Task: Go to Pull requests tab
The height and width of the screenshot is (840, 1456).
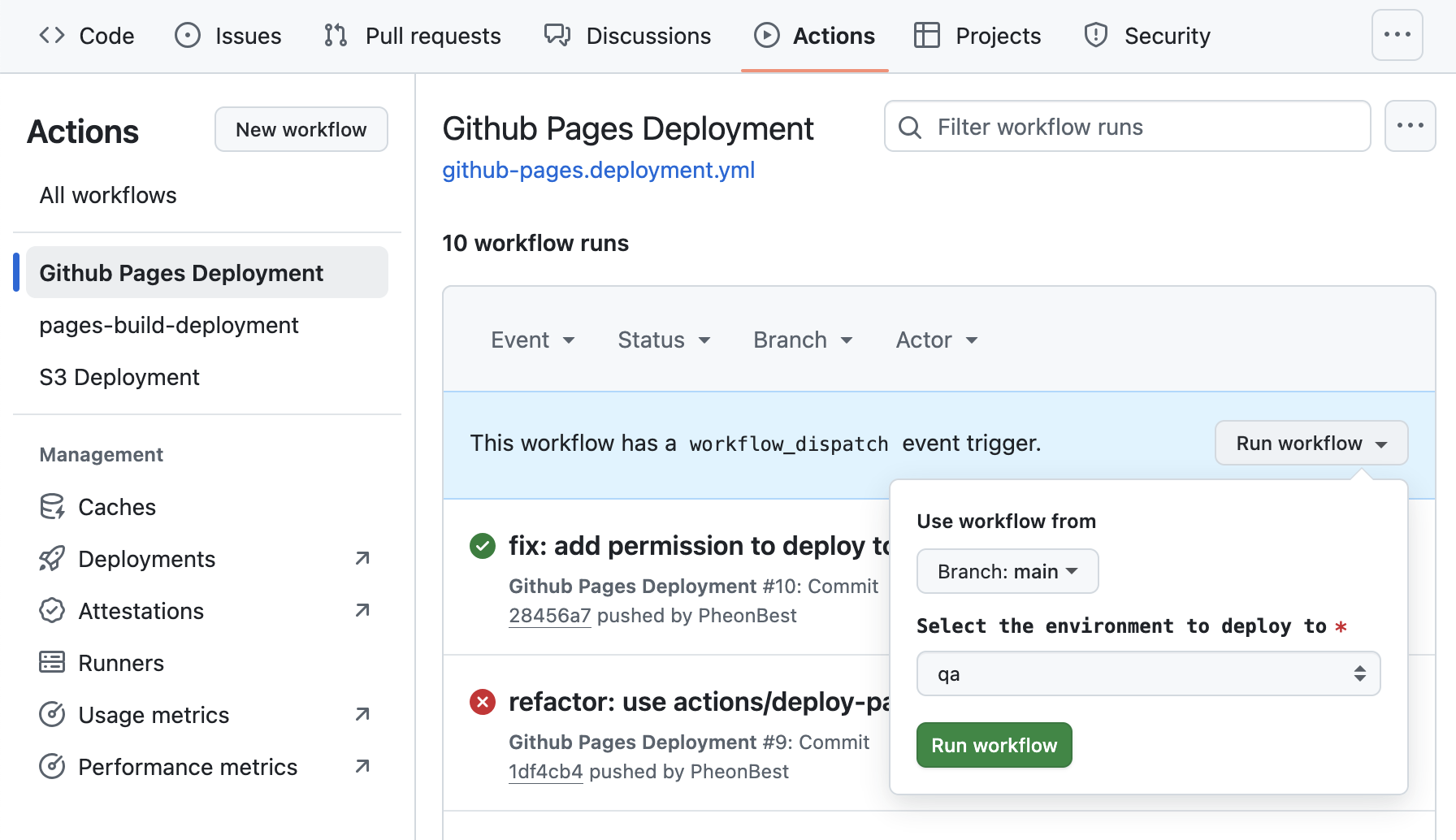Action: [412, 36]
